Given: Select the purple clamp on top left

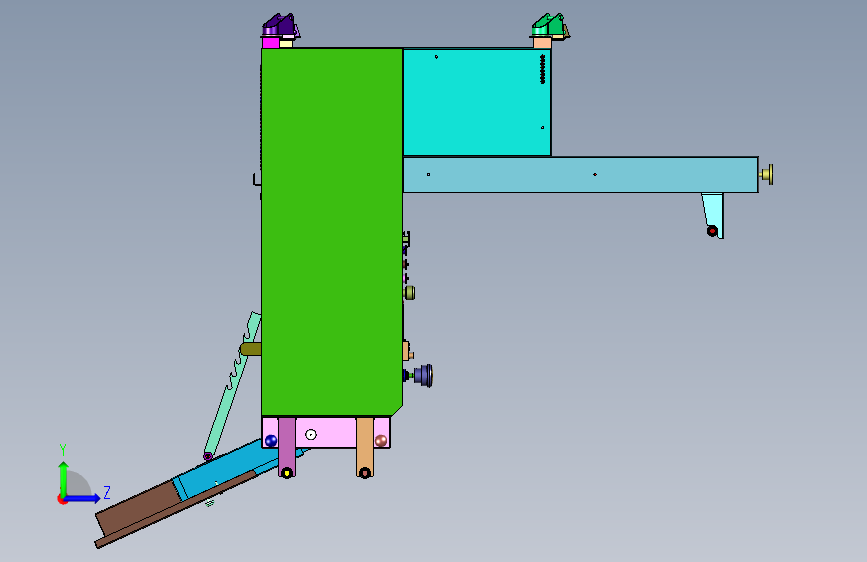Looking at the screenshot, I should [281, 25].
